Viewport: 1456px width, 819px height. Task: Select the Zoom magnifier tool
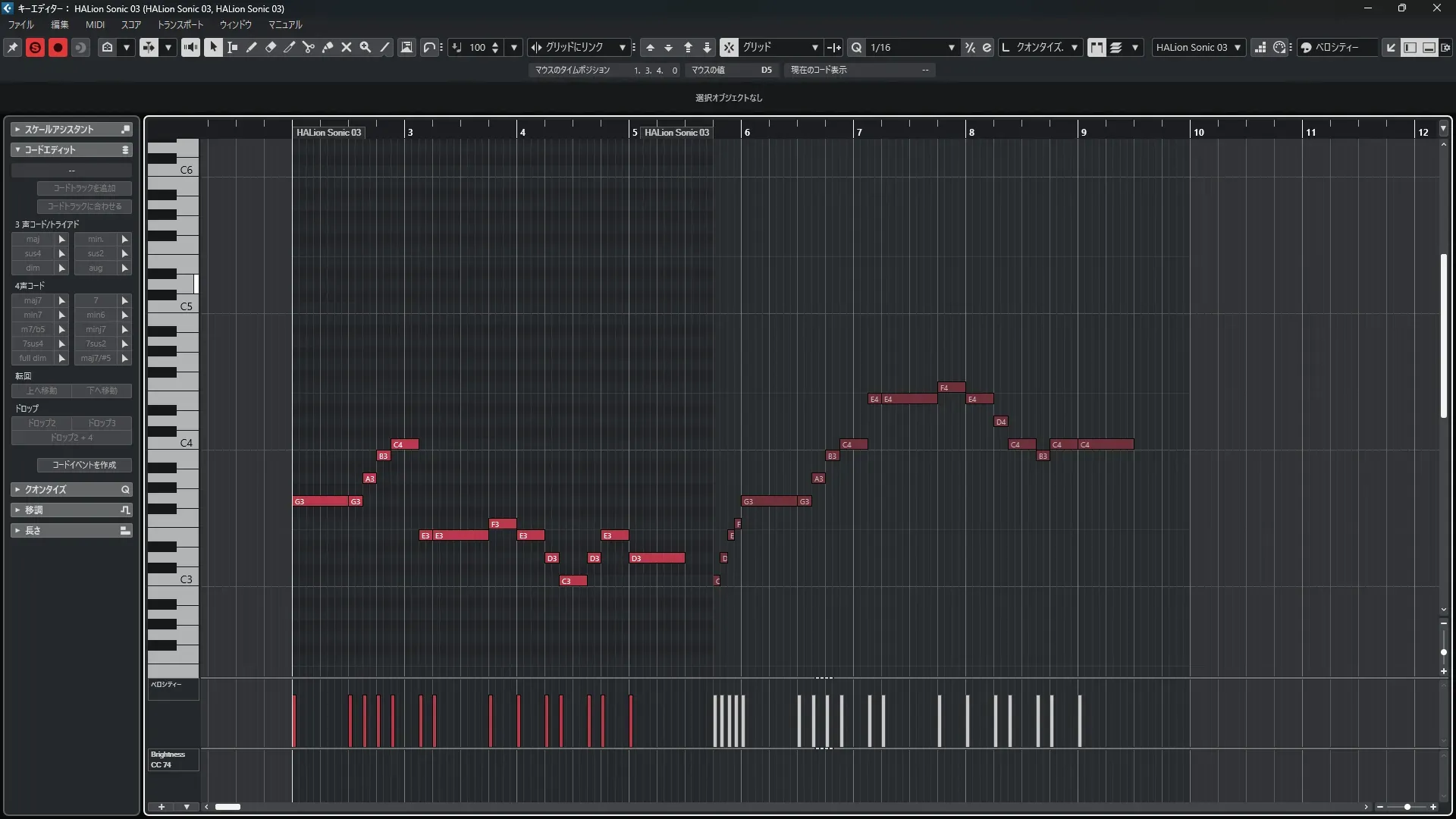point(366,47)
